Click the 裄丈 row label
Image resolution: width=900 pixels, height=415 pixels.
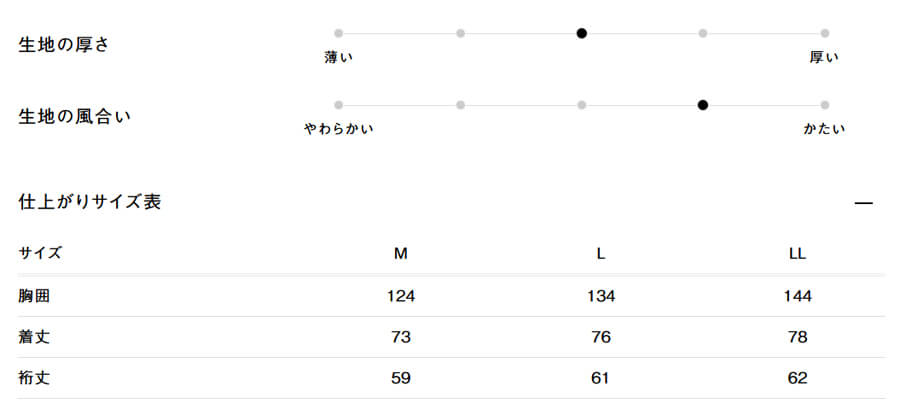(x=34, y=378)
